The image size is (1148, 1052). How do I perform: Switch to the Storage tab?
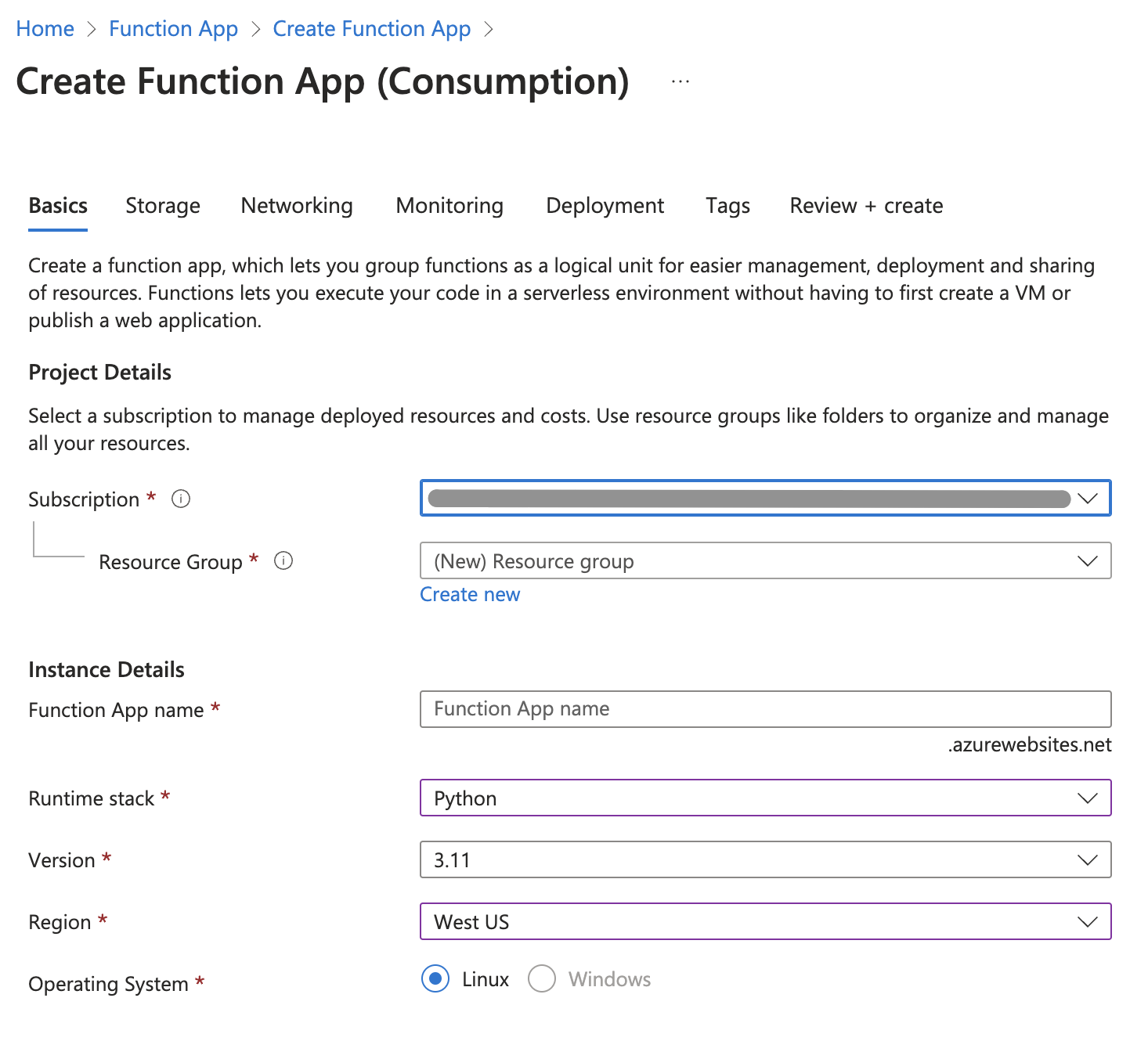[x=163, y=205]
